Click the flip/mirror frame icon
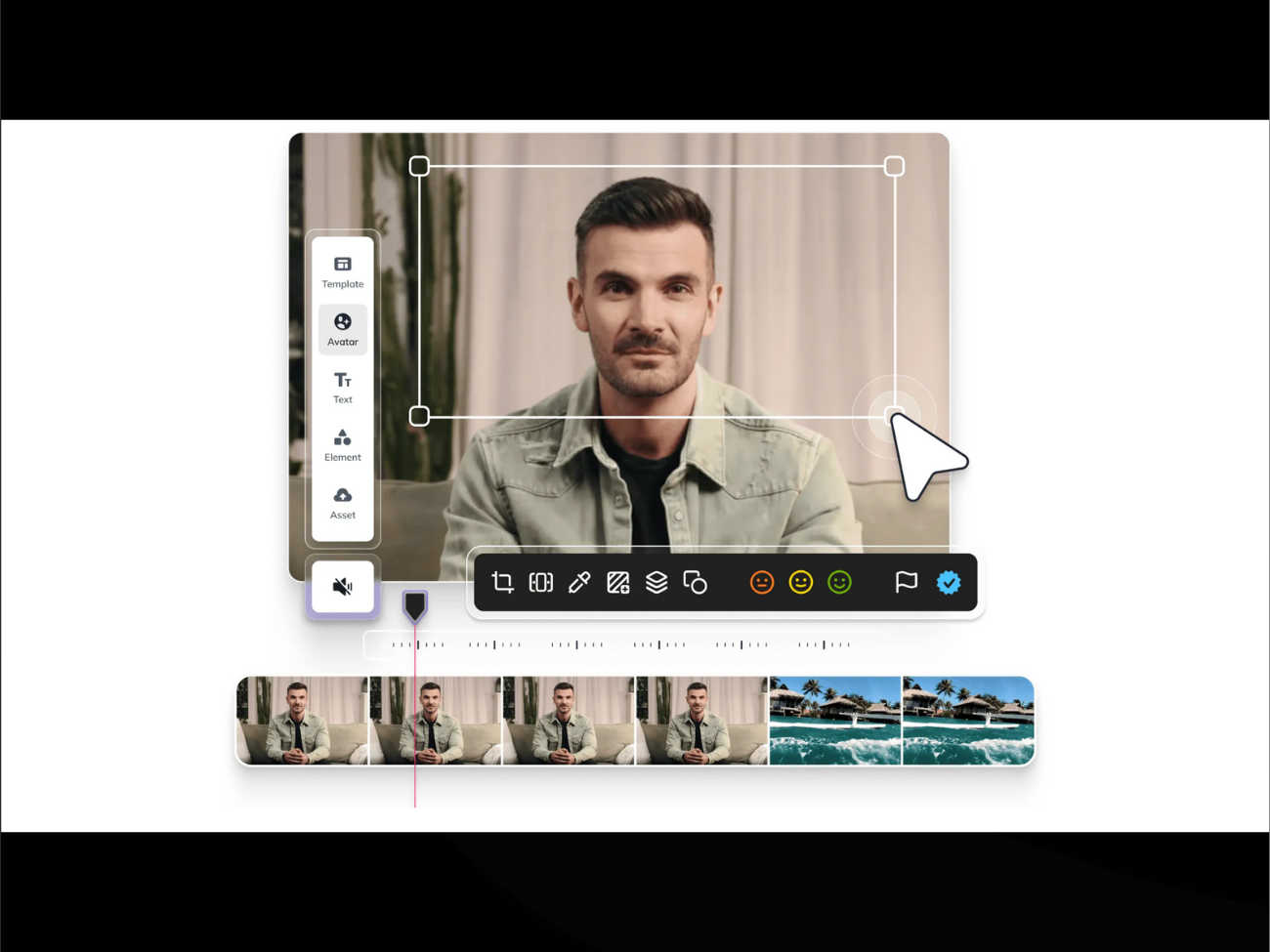 pyautogui.click(x=540, y=583)
